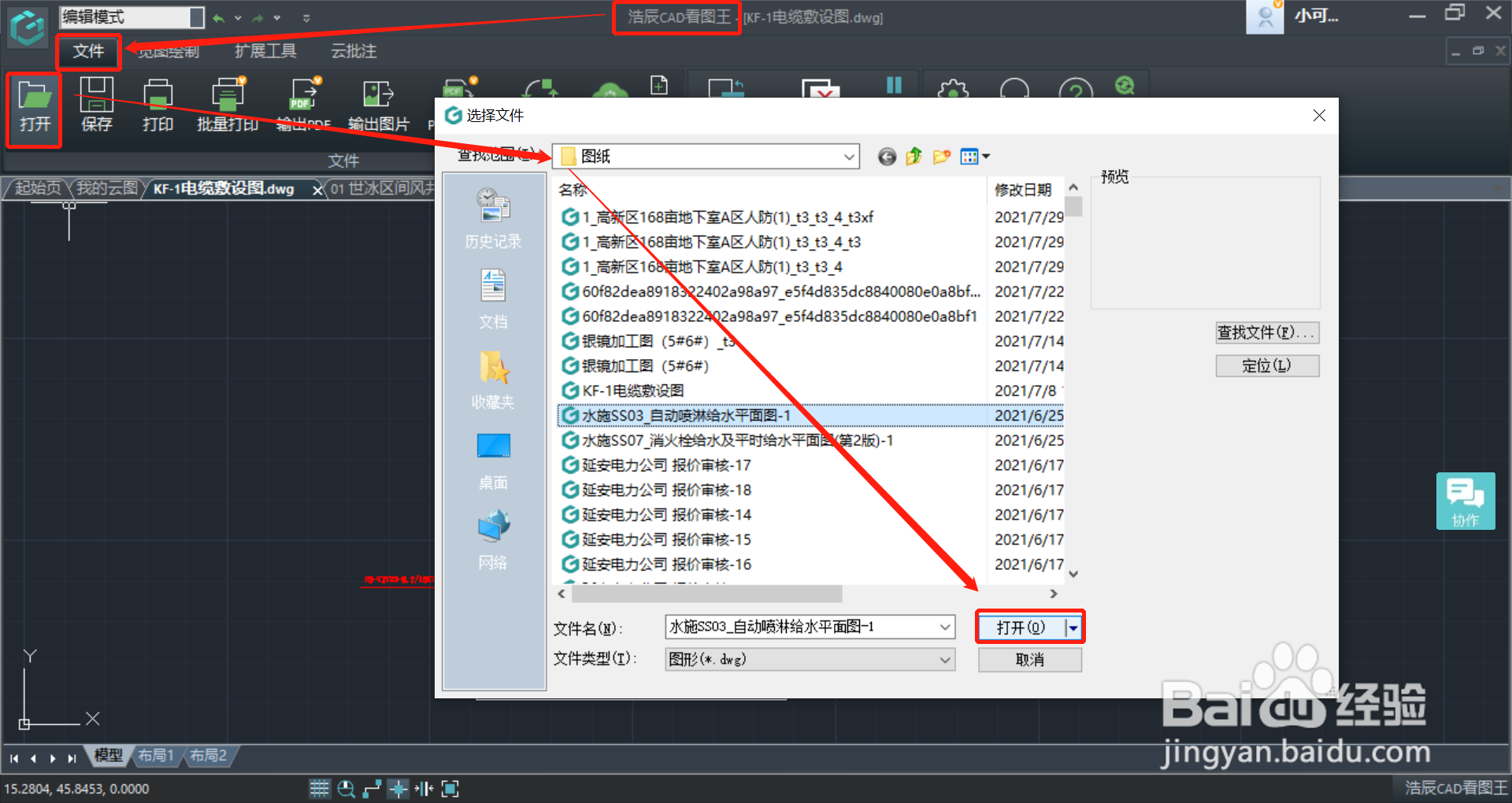Screen dimensions: 1512x803
Task: Click the GstarCAD application logo icon
Action: pyautogui.click(x=28, y=28)
